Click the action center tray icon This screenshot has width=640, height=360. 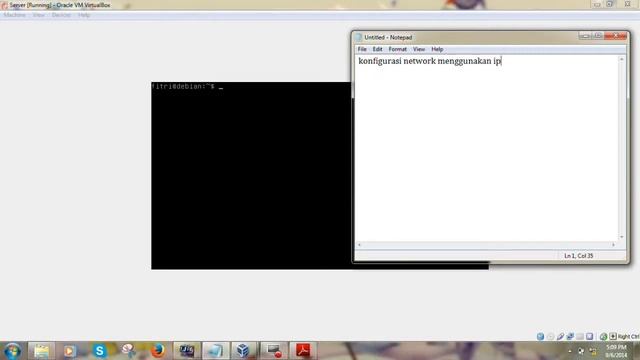581,351
